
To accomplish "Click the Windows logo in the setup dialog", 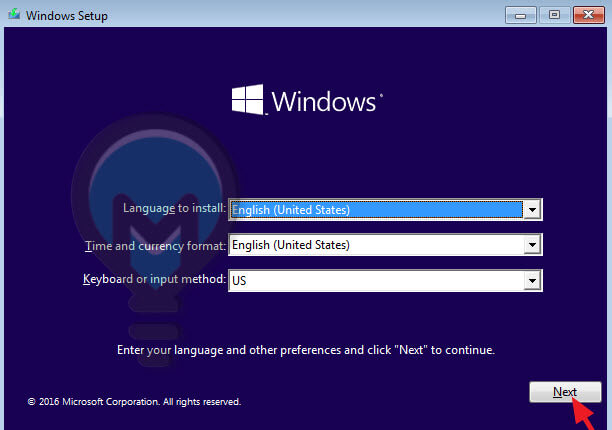I will tap(307, 100).
